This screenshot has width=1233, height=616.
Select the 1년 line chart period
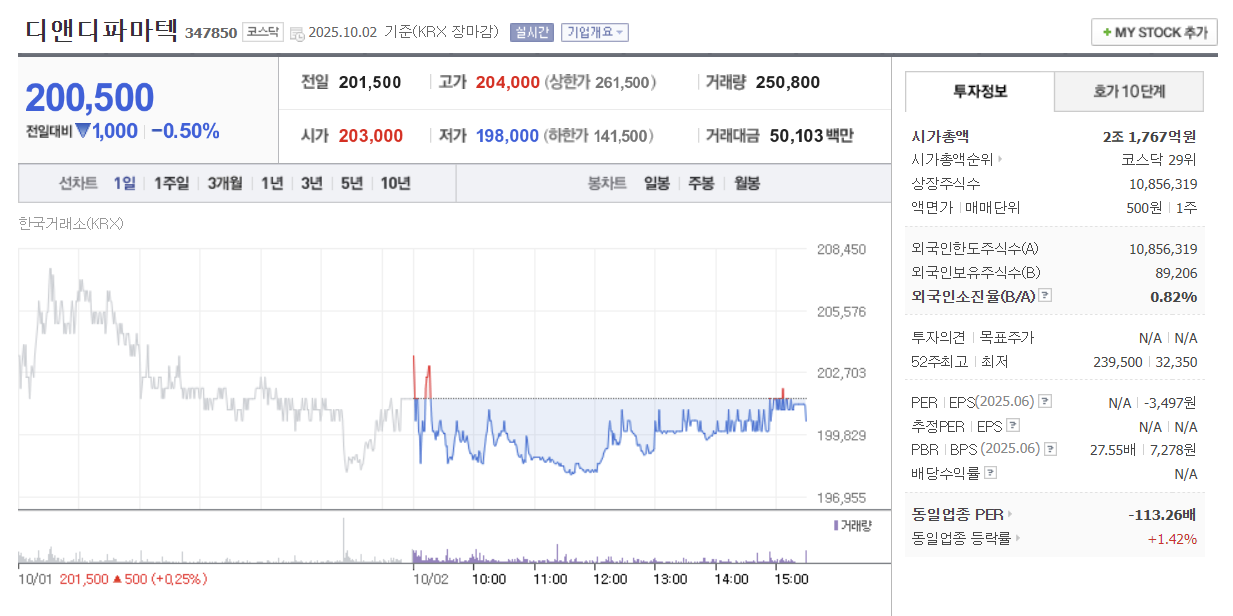coord(272,184)
